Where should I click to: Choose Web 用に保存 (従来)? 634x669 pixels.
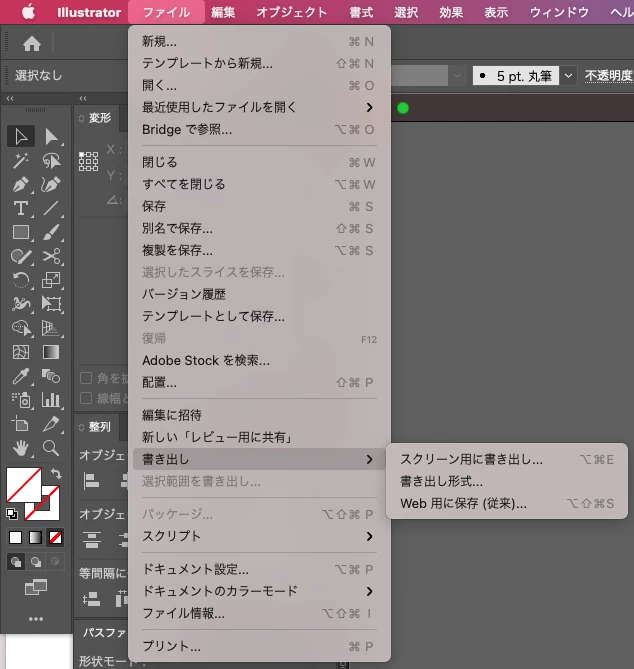pos(507,503)
